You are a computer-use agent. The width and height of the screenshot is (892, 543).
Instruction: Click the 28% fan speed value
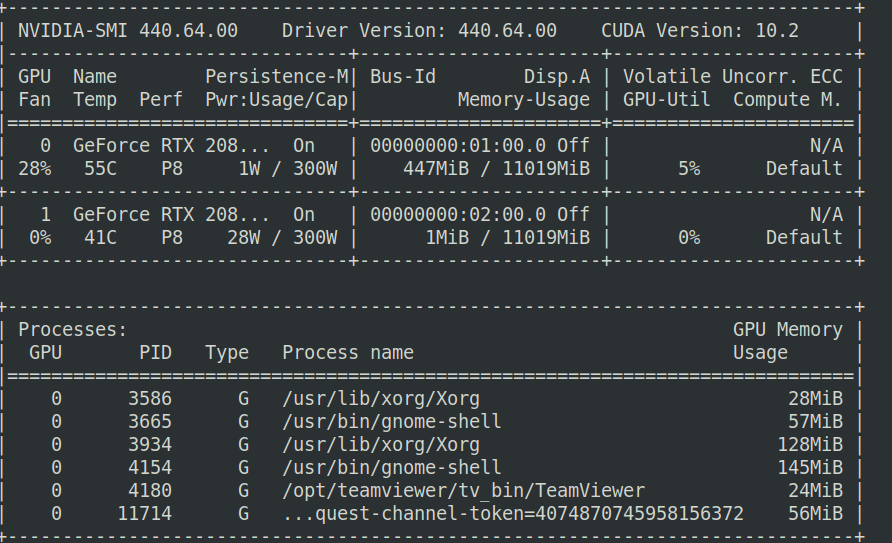pyautogui.click(x=35, y=169)
